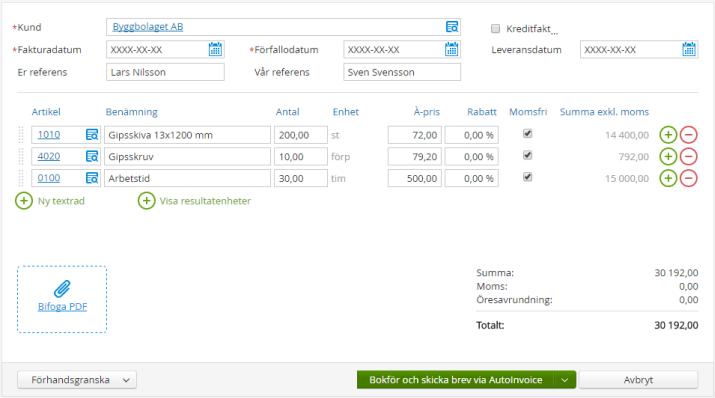Viewport: 715px width, 398px height.
Task: Focus the Leveransdatum date field
Action: pos(639,49)
